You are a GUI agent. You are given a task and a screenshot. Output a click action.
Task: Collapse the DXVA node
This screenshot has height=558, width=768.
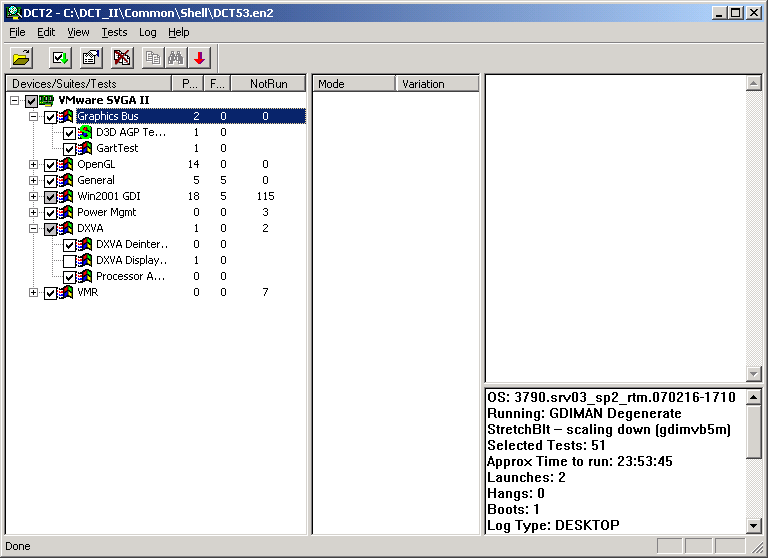point(33,228)
